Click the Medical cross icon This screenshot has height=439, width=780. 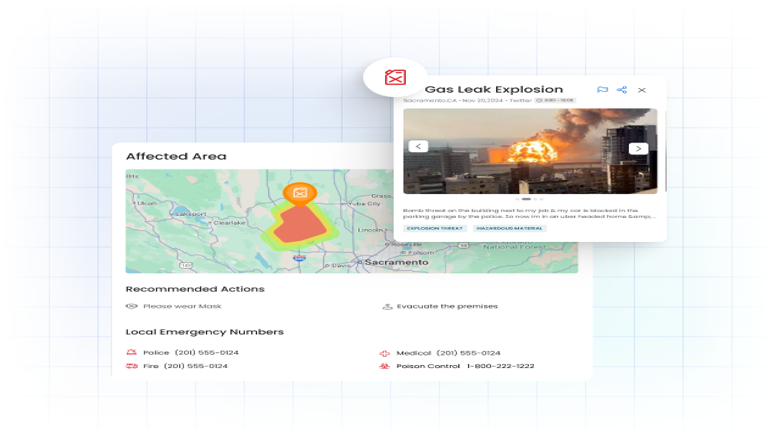[385, 353]
